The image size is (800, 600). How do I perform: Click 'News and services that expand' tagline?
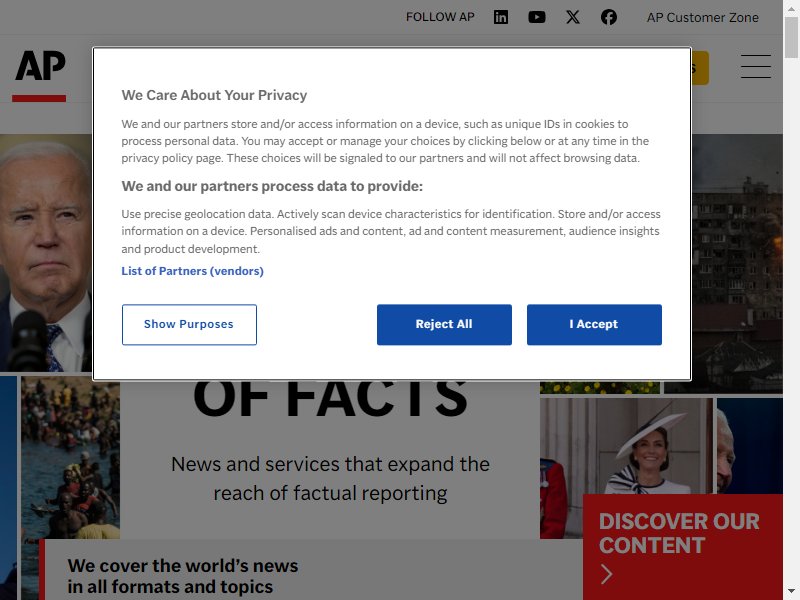coord(330,479)
